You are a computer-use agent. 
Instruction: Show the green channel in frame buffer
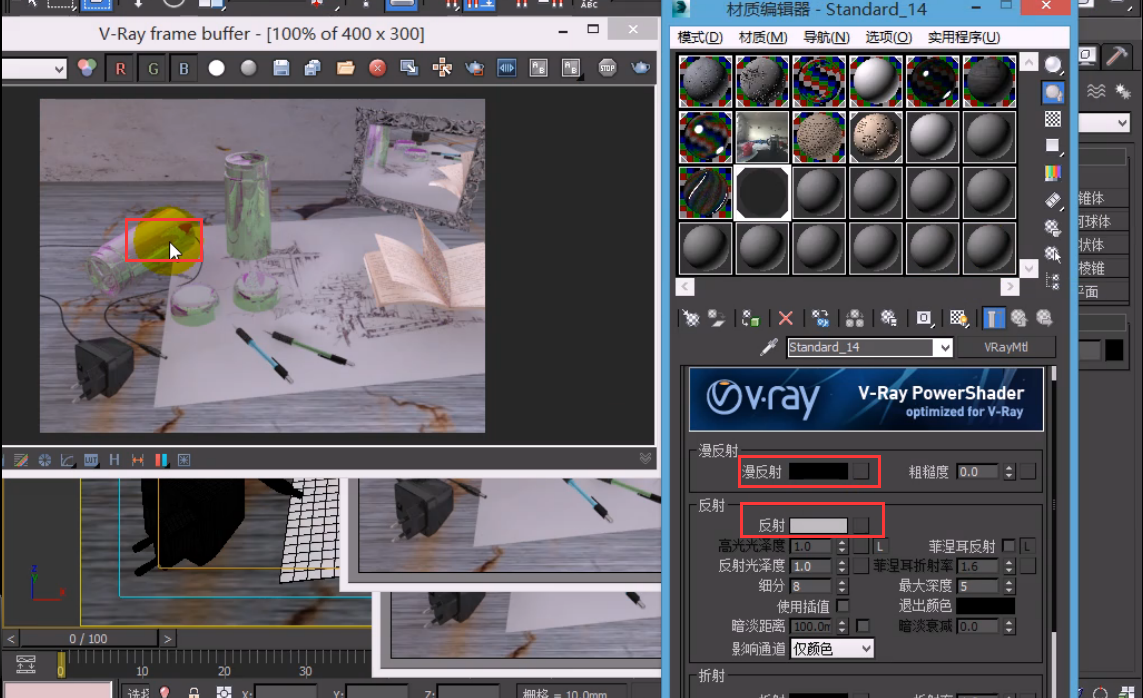[153, 68]
